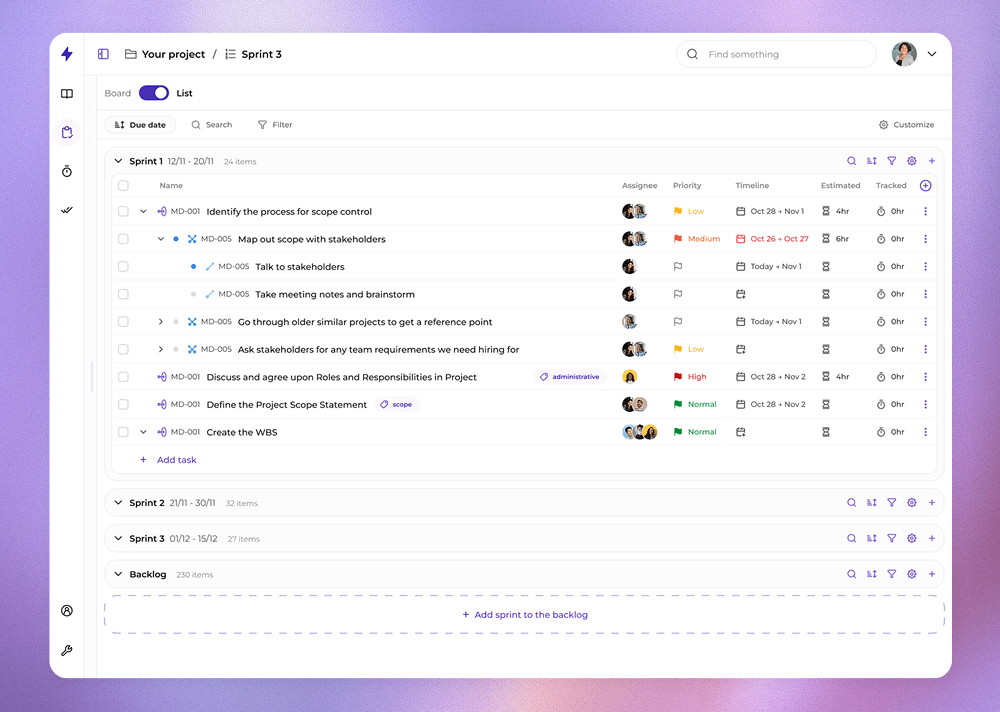Collapse the Sprint 1 section chevron
The height and width of the screenshot is (712, 1000).
coord(118,161)
